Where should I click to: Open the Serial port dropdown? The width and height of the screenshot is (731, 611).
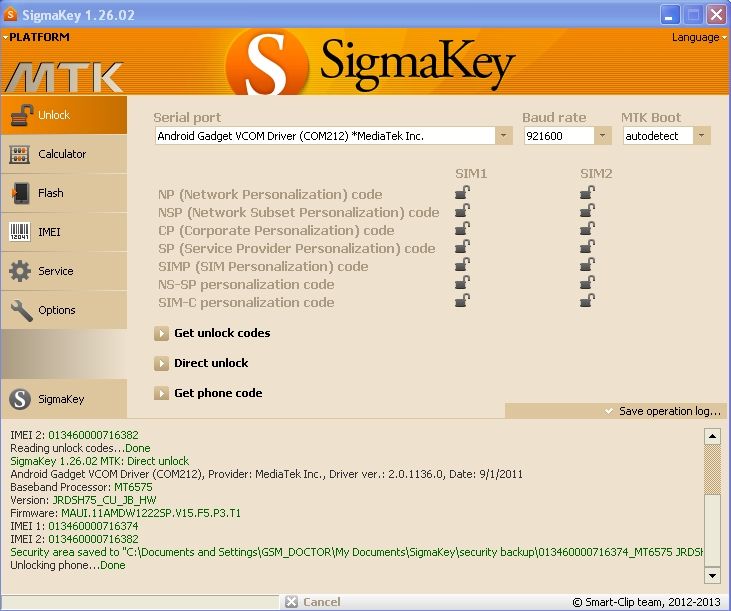pos(503,136)
